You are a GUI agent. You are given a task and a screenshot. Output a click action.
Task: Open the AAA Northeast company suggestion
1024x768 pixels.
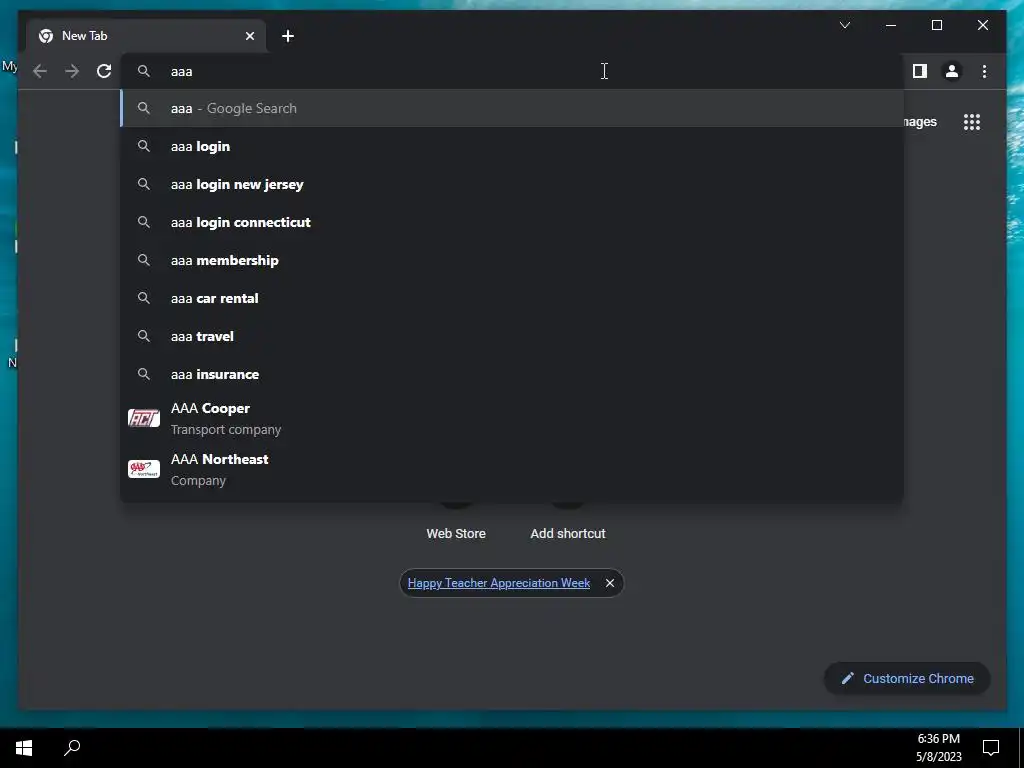coord(512,470)
